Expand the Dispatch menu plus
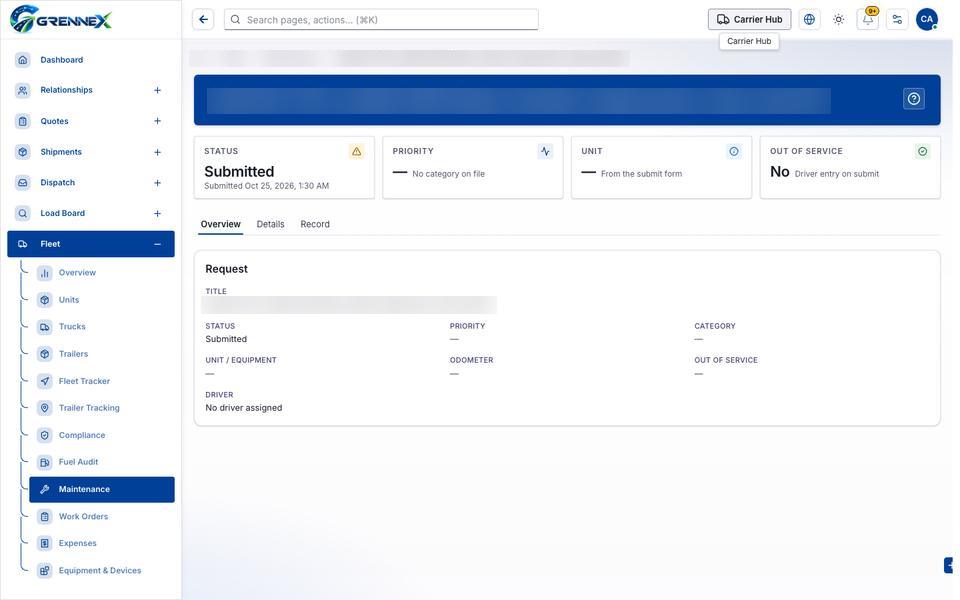The width and height of the screenshot is (960, 600). [157, 182]
